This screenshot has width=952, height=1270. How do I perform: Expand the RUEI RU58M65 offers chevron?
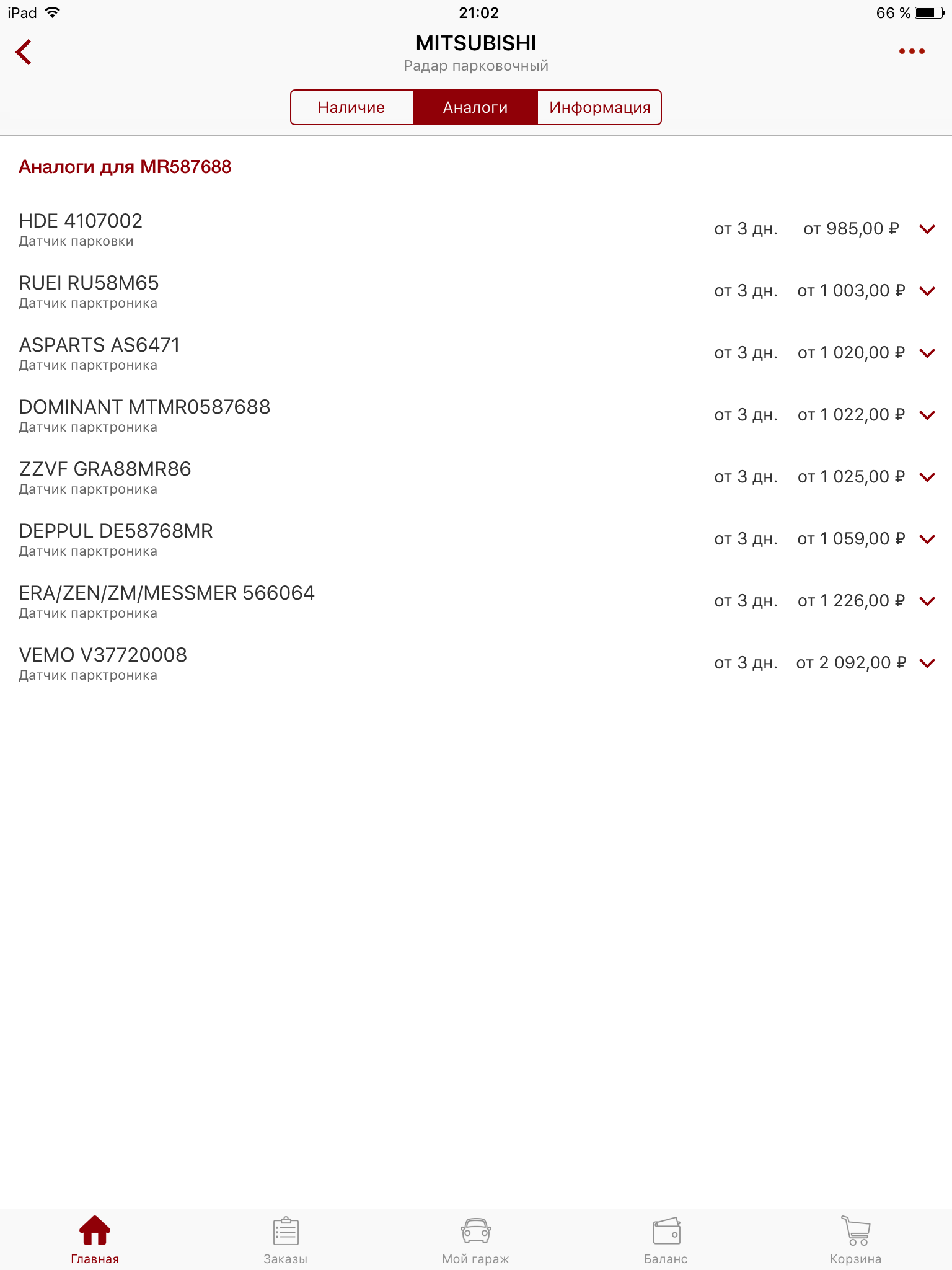coord(927,291)
